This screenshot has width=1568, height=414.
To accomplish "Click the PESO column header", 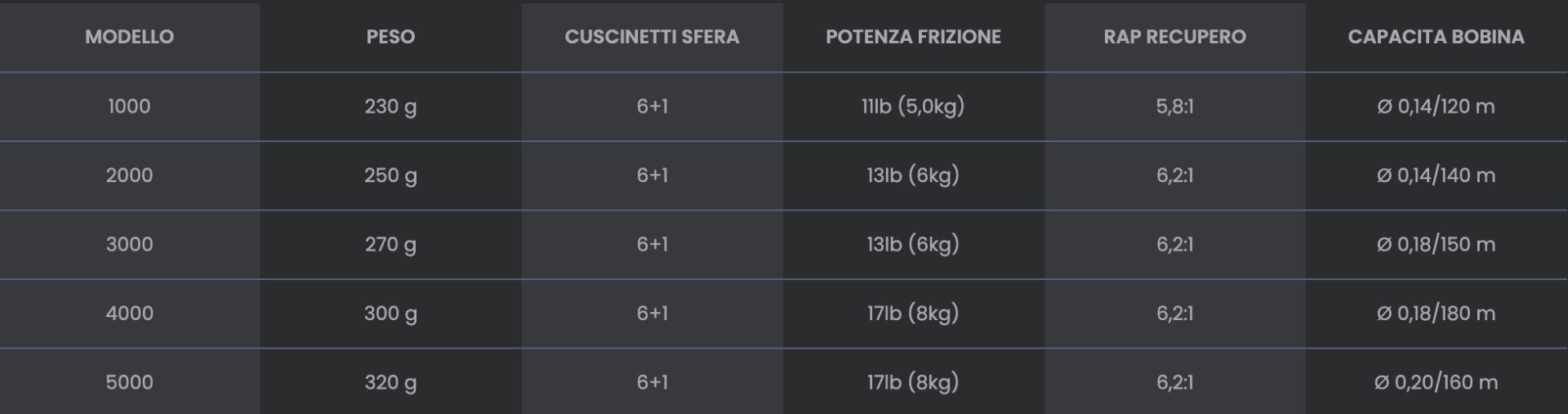I will coord(390,37).
